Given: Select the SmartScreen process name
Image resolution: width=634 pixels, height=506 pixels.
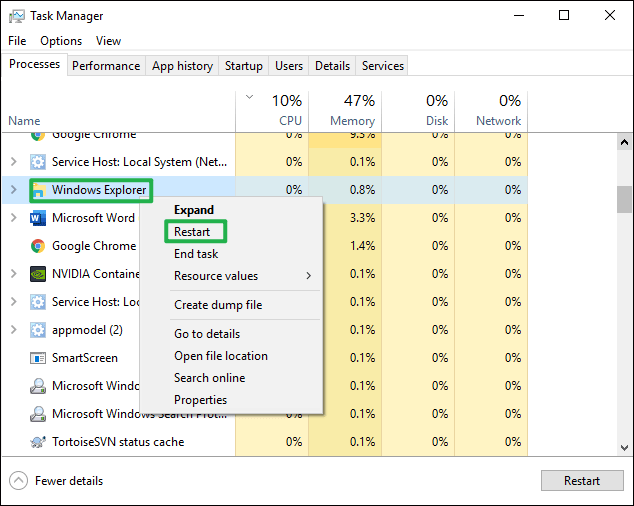Looking at the screenshot, I should [x=85, y=358].
